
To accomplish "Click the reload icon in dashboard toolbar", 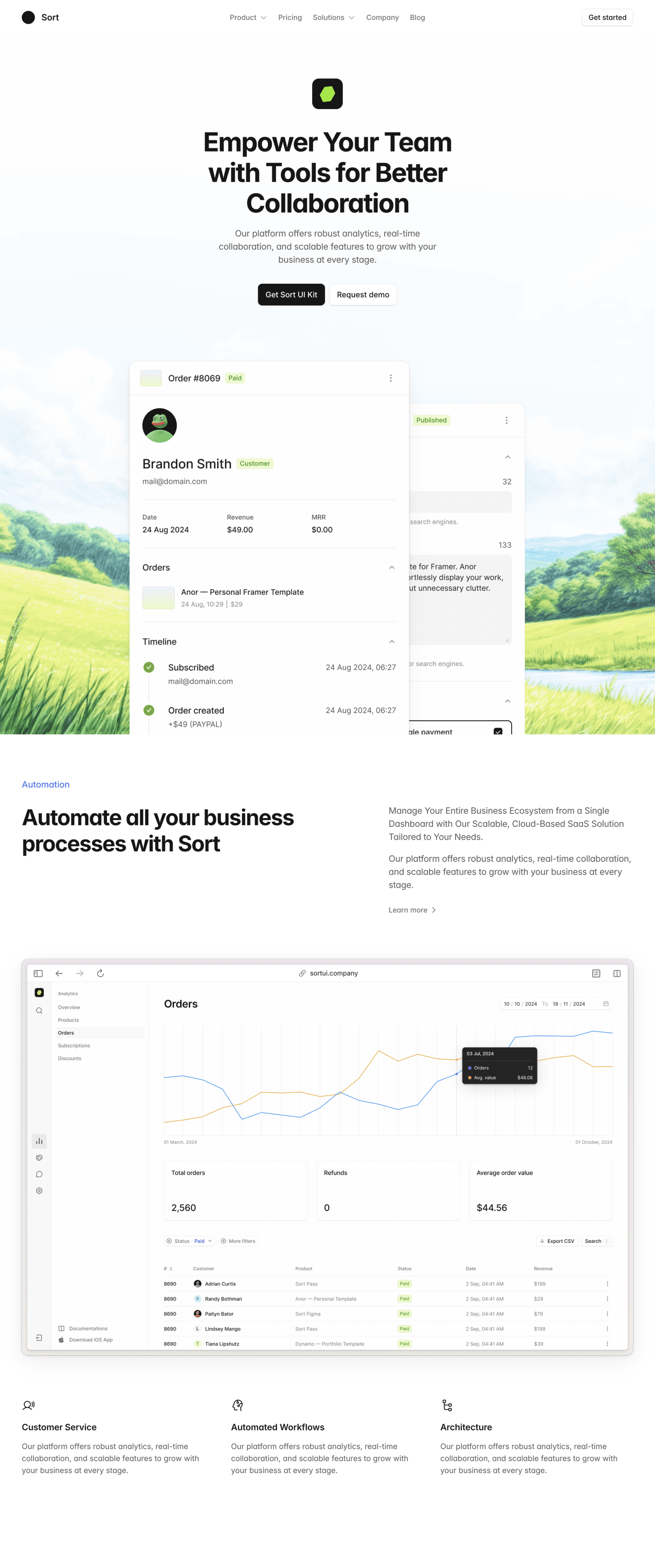I will (x=100, y=973).
